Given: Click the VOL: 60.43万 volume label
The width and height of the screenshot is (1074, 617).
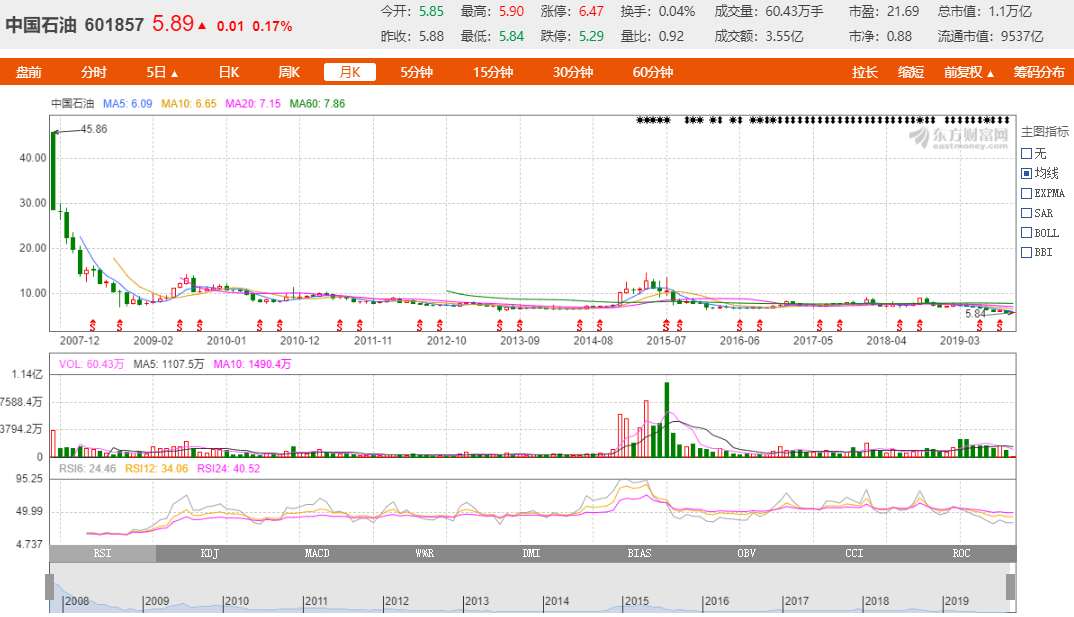Looking at the screenshot, I should coord(91,364).
